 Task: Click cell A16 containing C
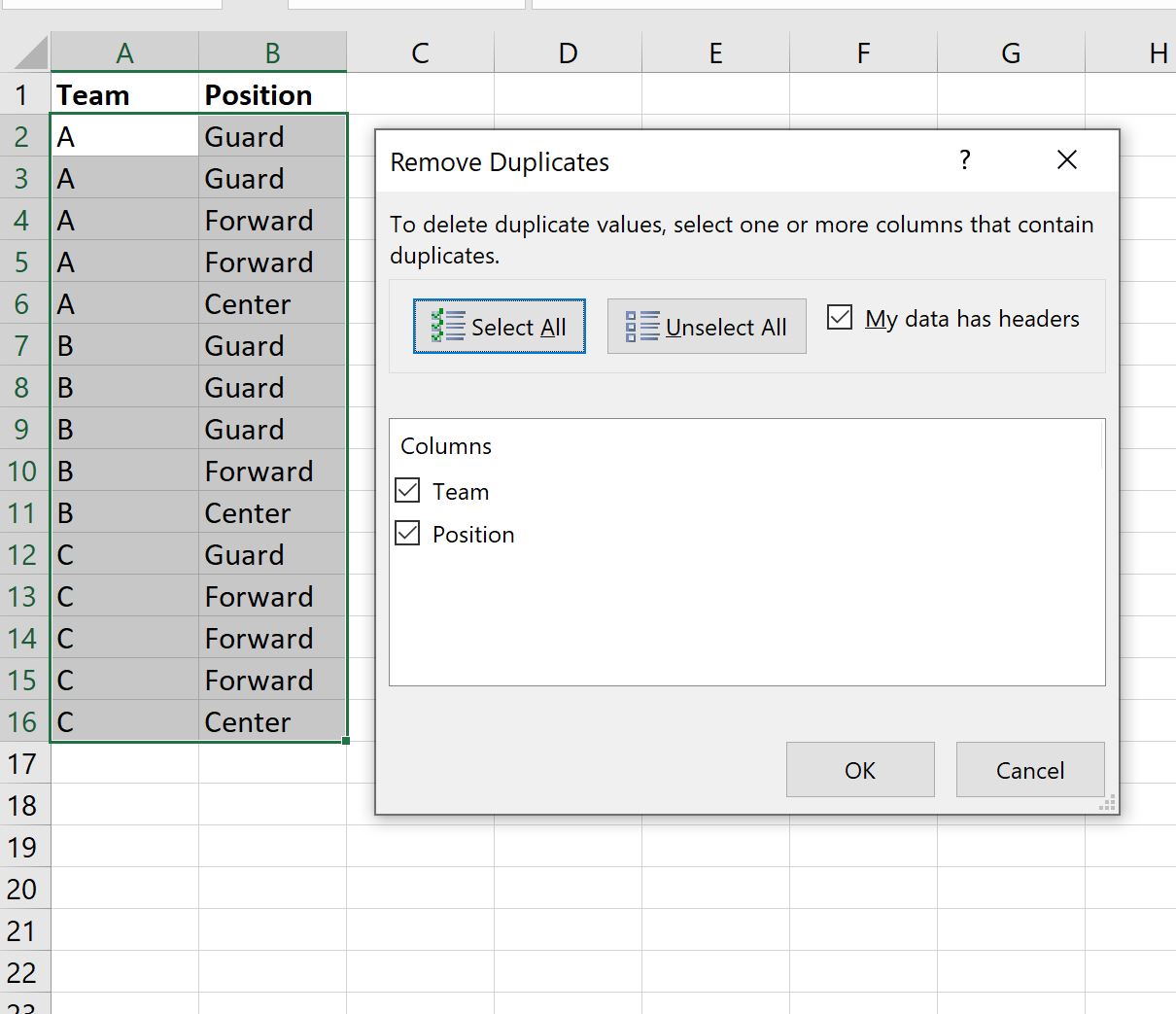tap(124, 721)
